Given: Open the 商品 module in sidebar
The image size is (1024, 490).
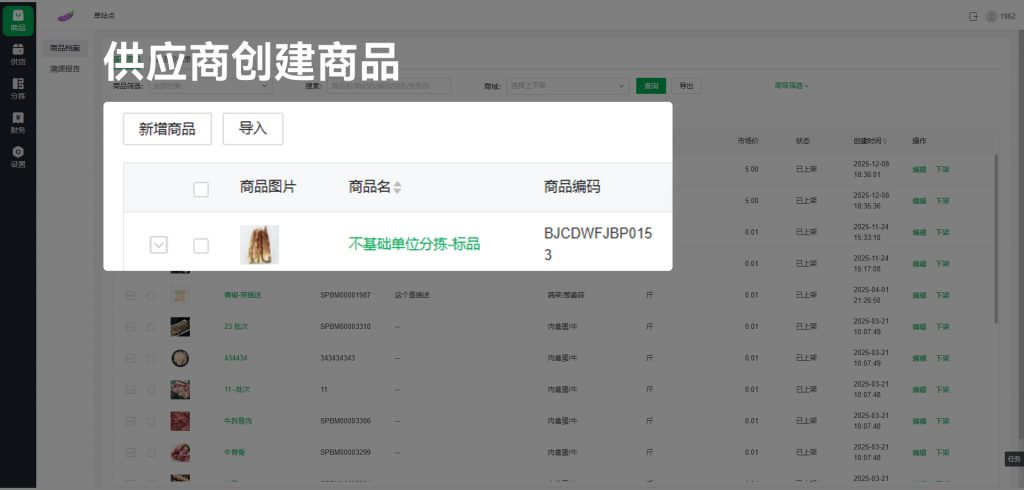Looking at the screenshot, I should tap(18, 20).
